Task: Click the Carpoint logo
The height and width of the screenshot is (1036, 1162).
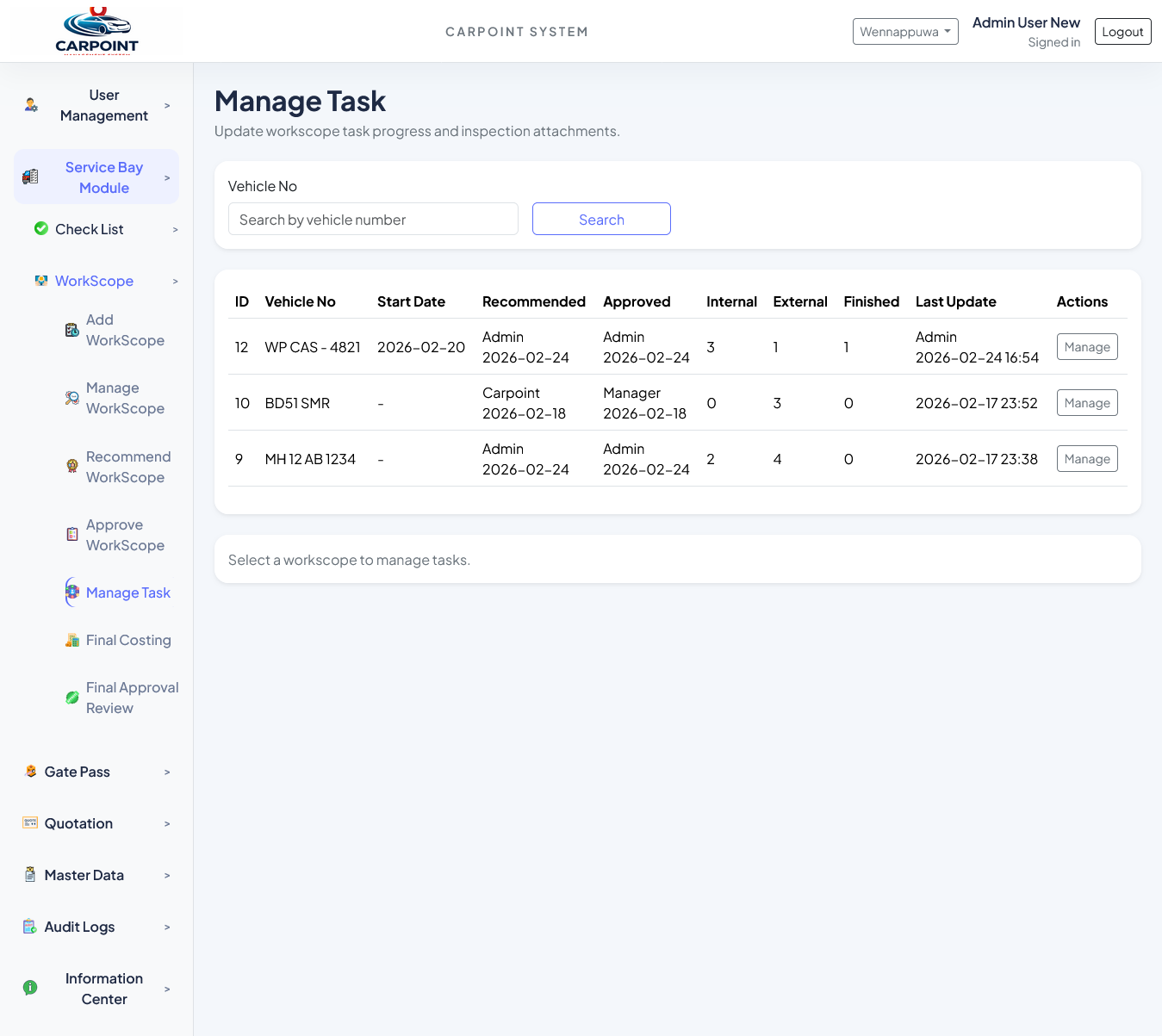Action: click(97, 30)
